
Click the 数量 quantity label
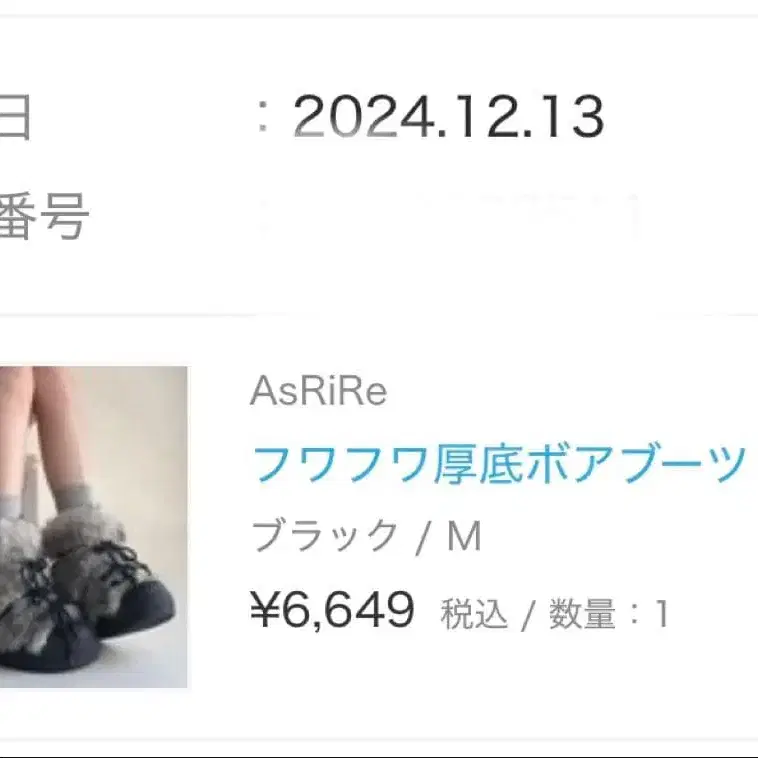tap(583, 613)
